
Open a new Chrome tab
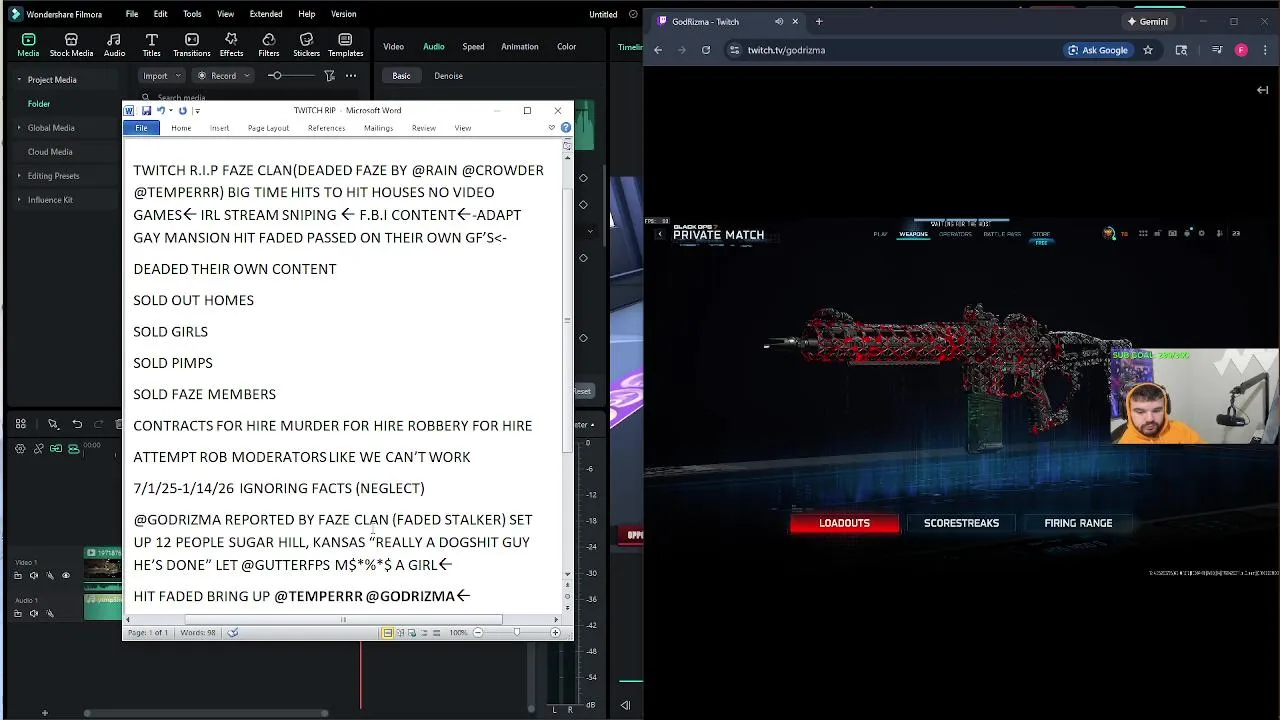819,21
